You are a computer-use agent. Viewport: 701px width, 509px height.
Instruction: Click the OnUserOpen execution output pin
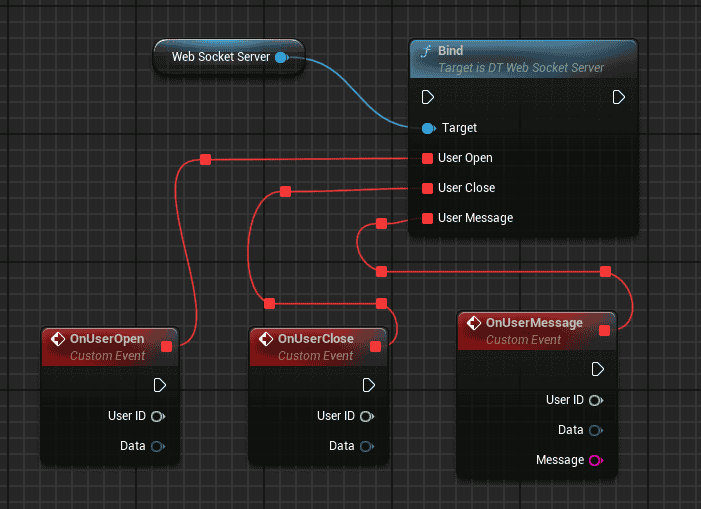[160, 385]
